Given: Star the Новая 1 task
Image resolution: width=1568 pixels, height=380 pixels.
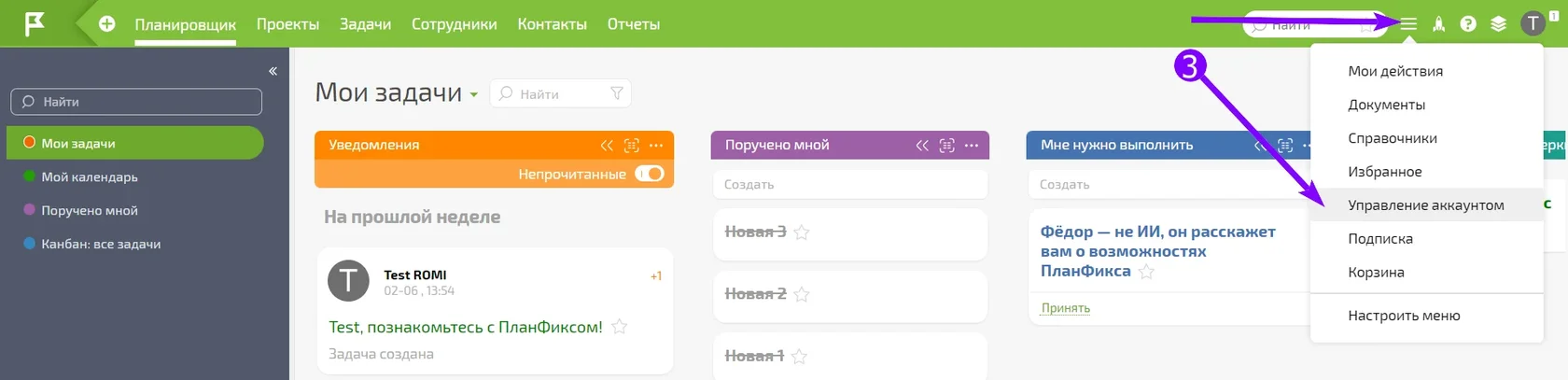Looking at the screenshot, I should (x=799, y=356).
